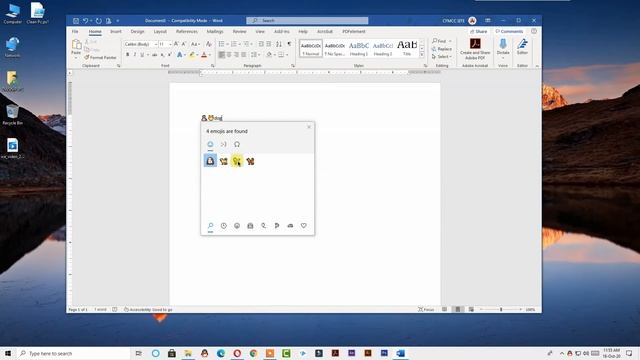
Task: Open the heart category in emoji picker
Action: (304, 226)
